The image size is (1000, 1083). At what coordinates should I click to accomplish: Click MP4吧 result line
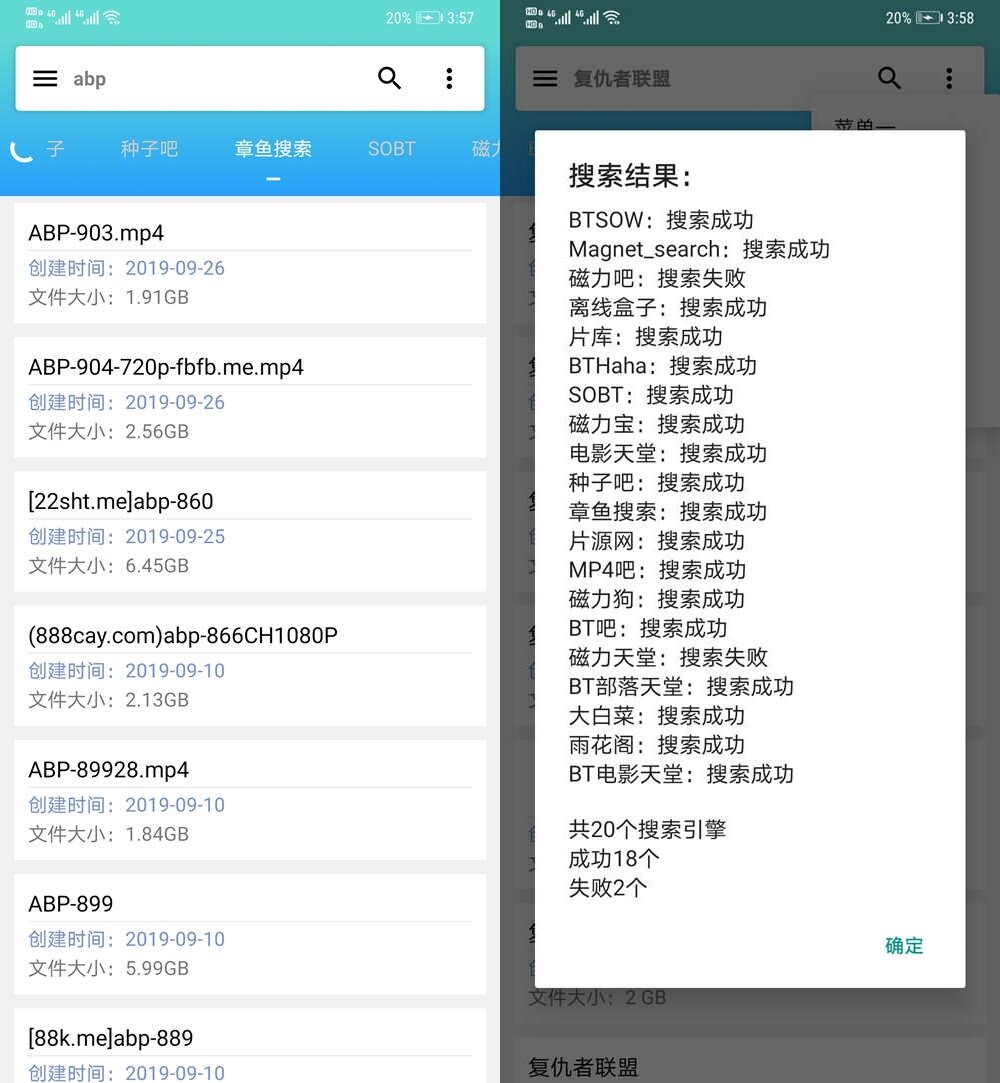pyautogui.click(x=657, y=570)
